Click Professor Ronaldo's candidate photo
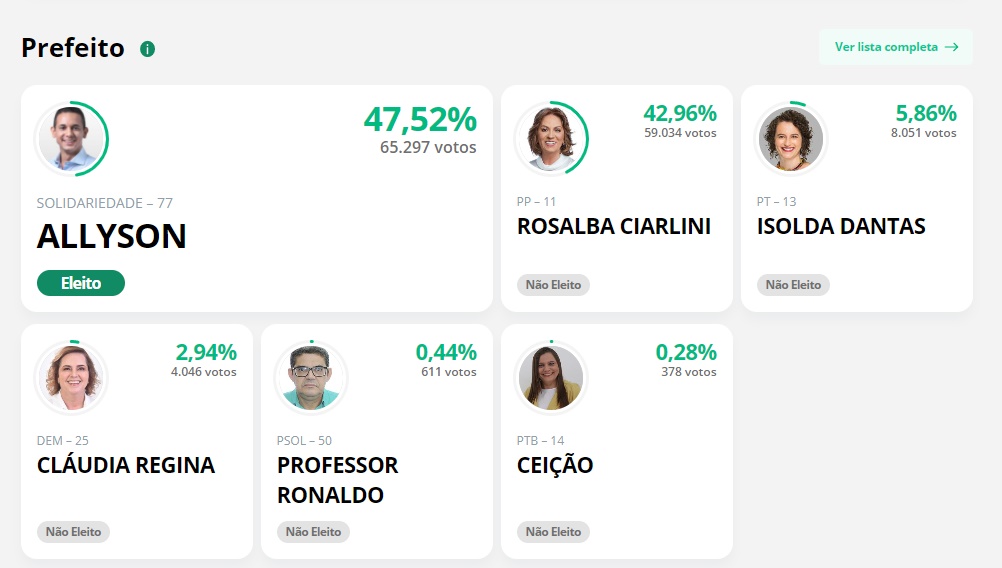1002x568 pixels. coord(312,378)
